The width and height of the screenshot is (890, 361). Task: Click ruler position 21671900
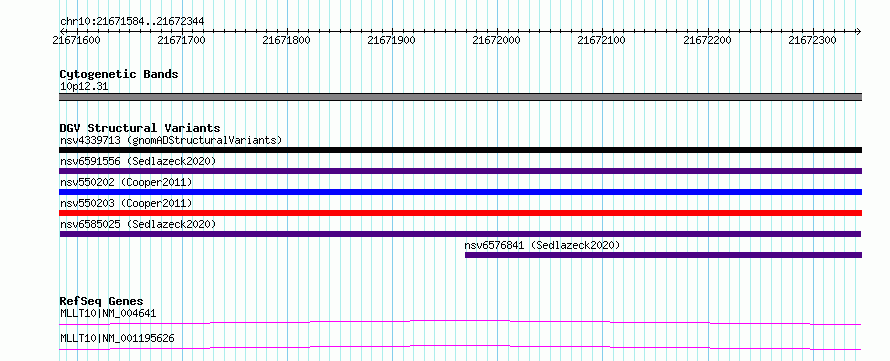click(392, 40)
